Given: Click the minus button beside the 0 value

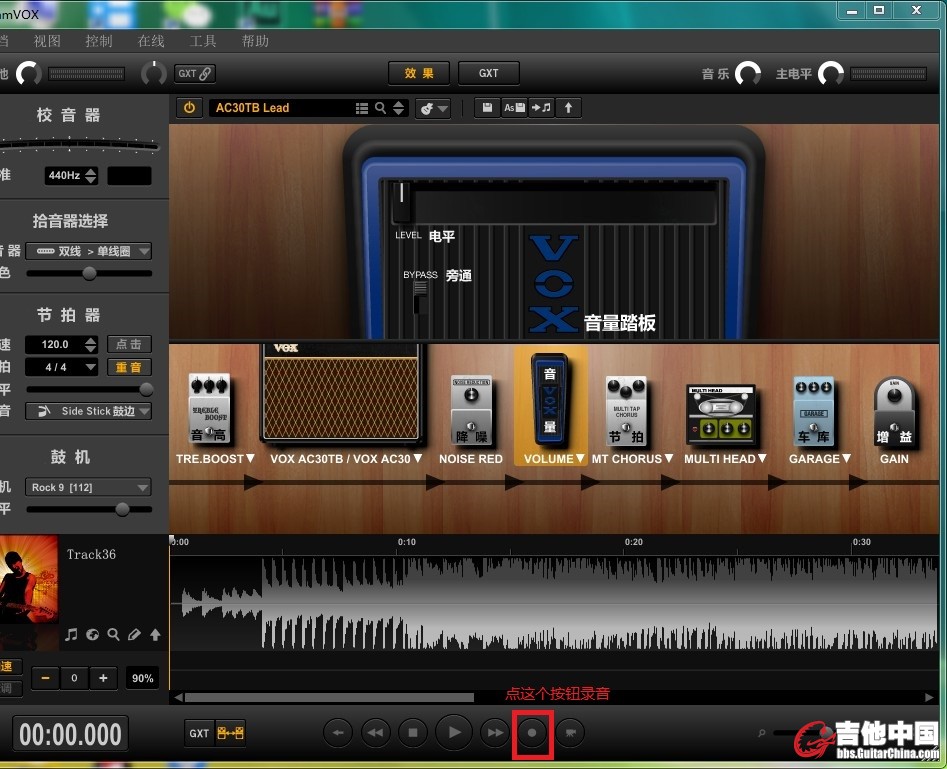Looking at the screenshot, I should click(45, 678).
